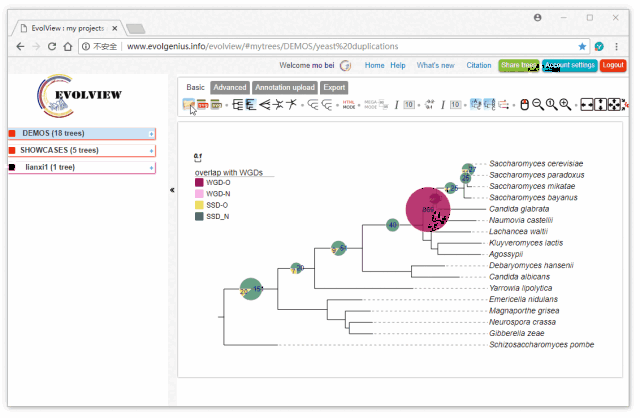The height and width of the screenshot is (418, 640).
Task: Select the fit canvas width icon
Action: [x=587, y=105]
